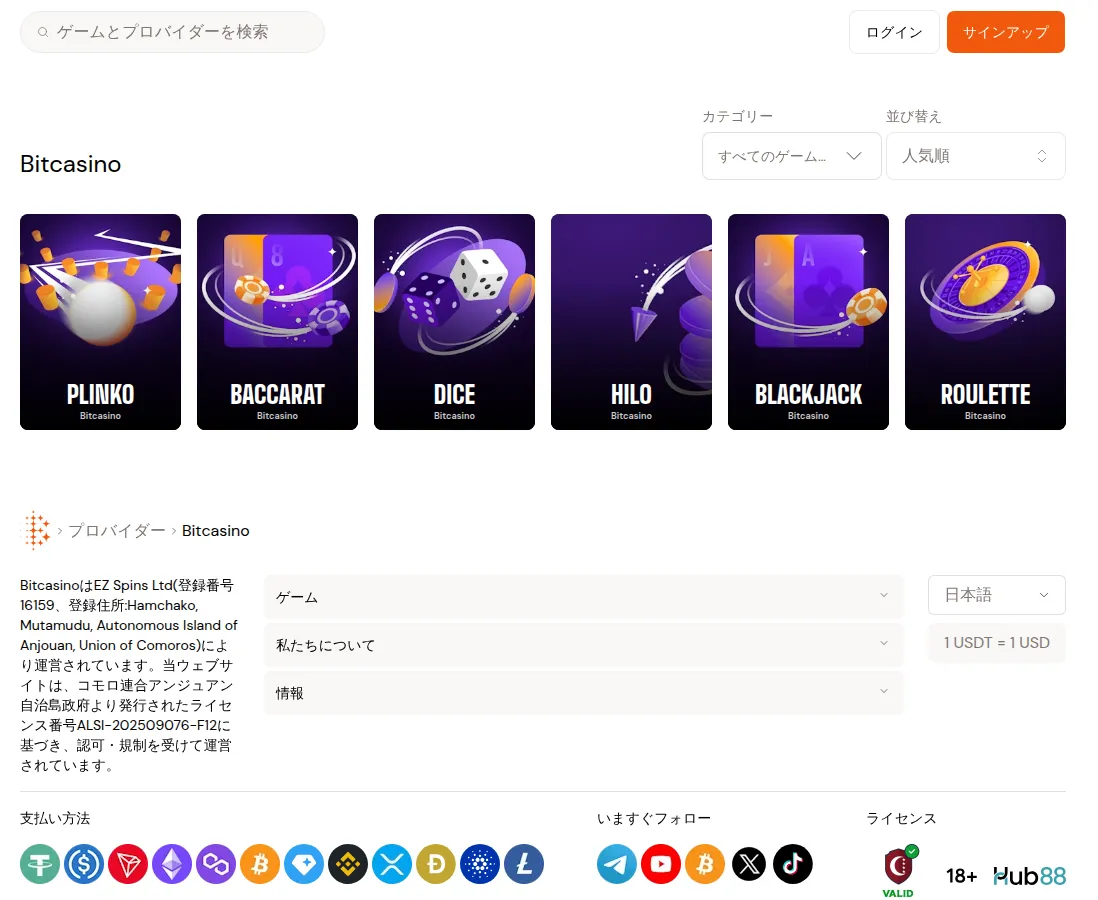Viewport: 1098px width, 900px height.
Task: Click the Bitcasino breadcrumb item
Action: tap(216, 531)
